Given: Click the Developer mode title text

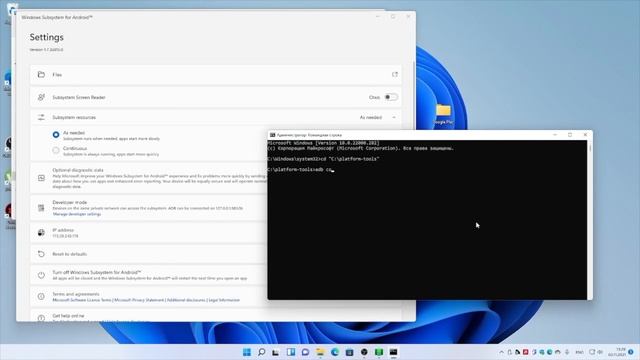Looking at the screenshot, I should pos(69,202).
